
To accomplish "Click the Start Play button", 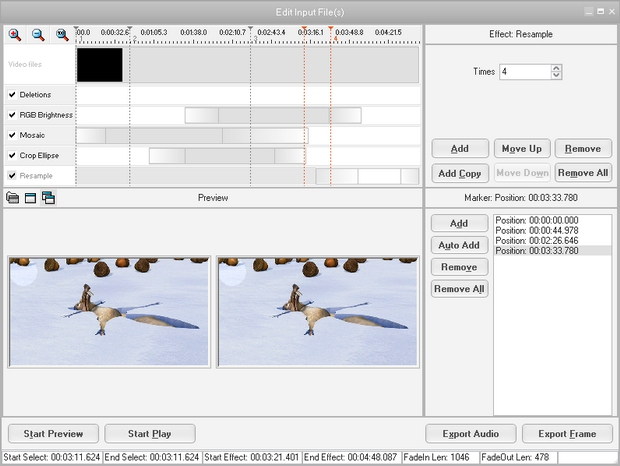I will [x=150, y=434].
